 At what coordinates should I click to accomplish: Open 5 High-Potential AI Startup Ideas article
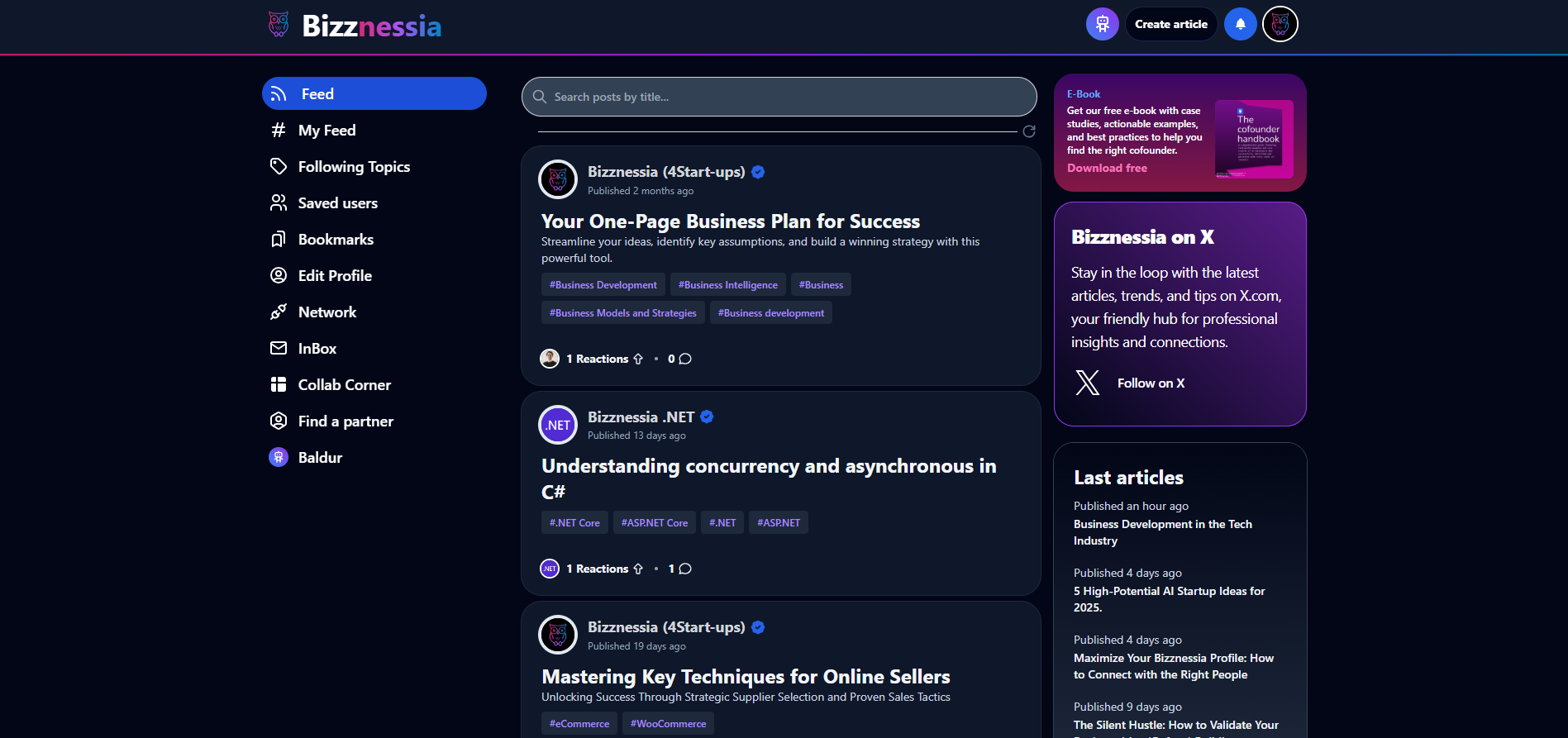1170,599
